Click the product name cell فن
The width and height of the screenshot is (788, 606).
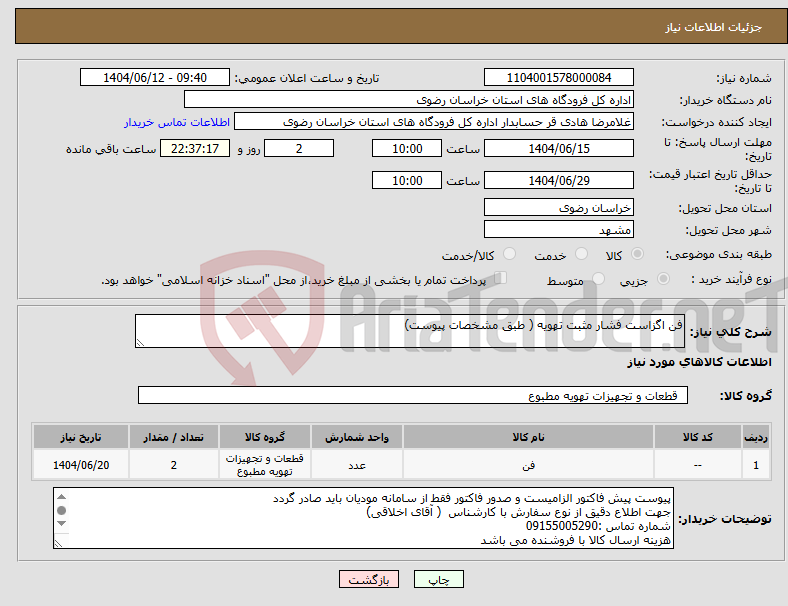(x=528, y=465)
